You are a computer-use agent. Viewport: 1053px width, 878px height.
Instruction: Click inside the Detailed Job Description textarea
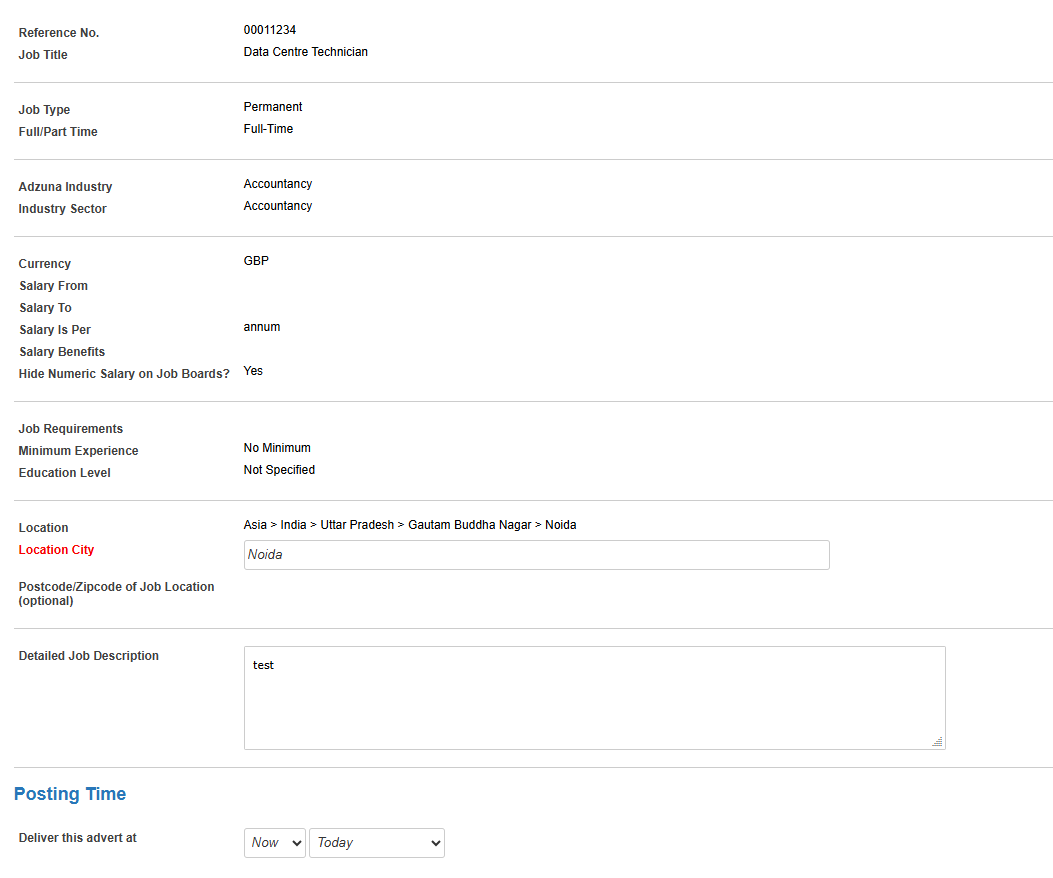(x=594, y=698)
